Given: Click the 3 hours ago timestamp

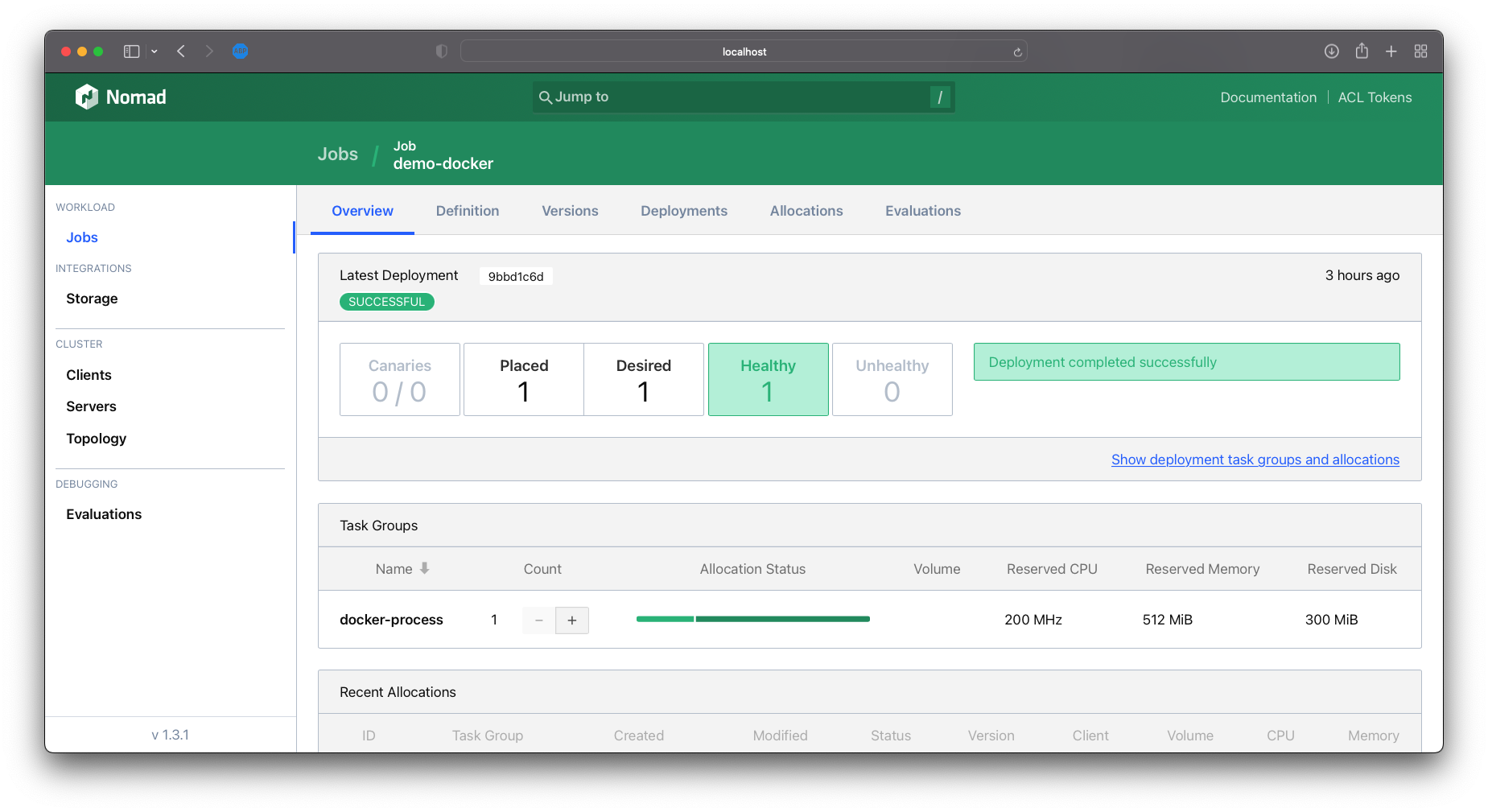Looking at the screenshot, I should click(x=1362, y=275).
